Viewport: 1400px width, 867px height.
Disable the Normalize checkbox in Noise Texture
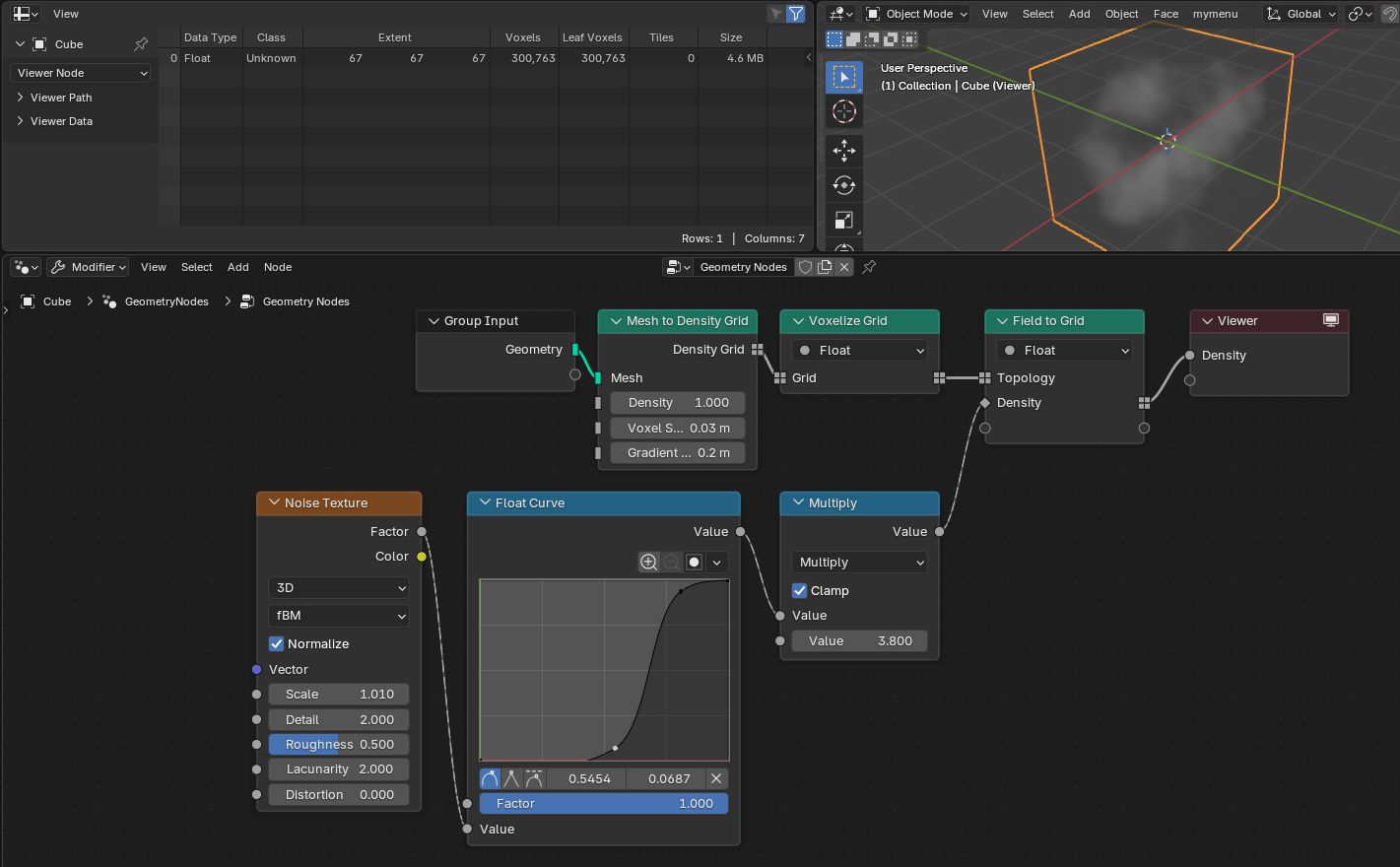[x=277, y=644]
